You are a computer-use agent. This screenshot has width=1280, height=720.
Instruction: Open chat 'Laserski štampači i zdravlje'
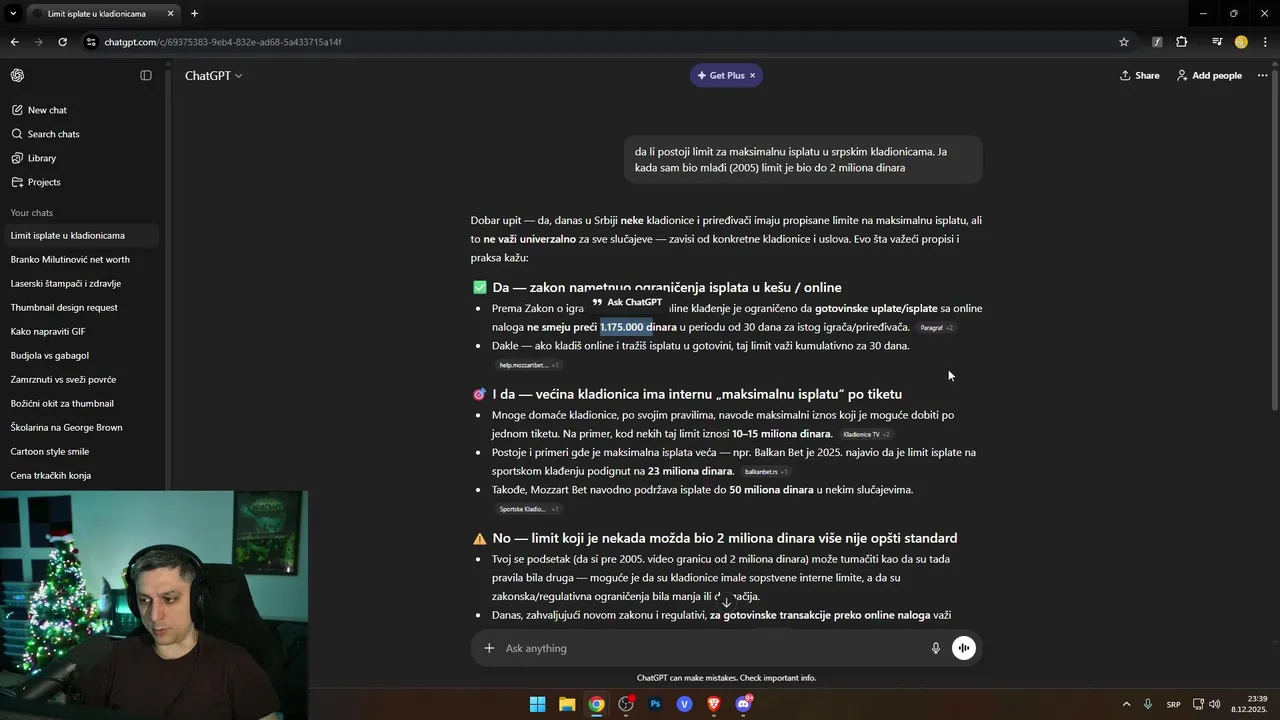[80, 283]
